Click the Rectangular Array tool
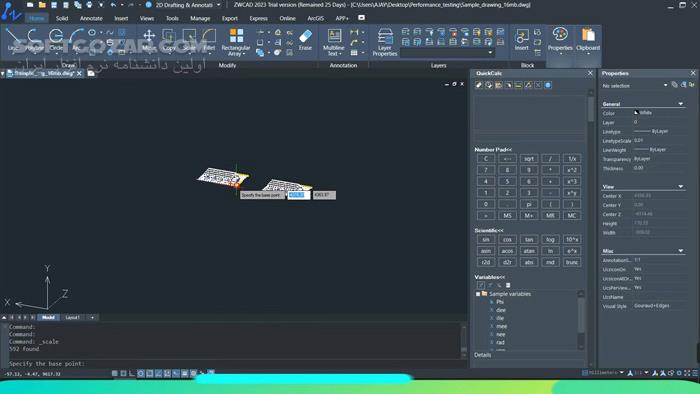Viewport: 700px width, 394px height. pyautogui.click(x=236, y=42)
